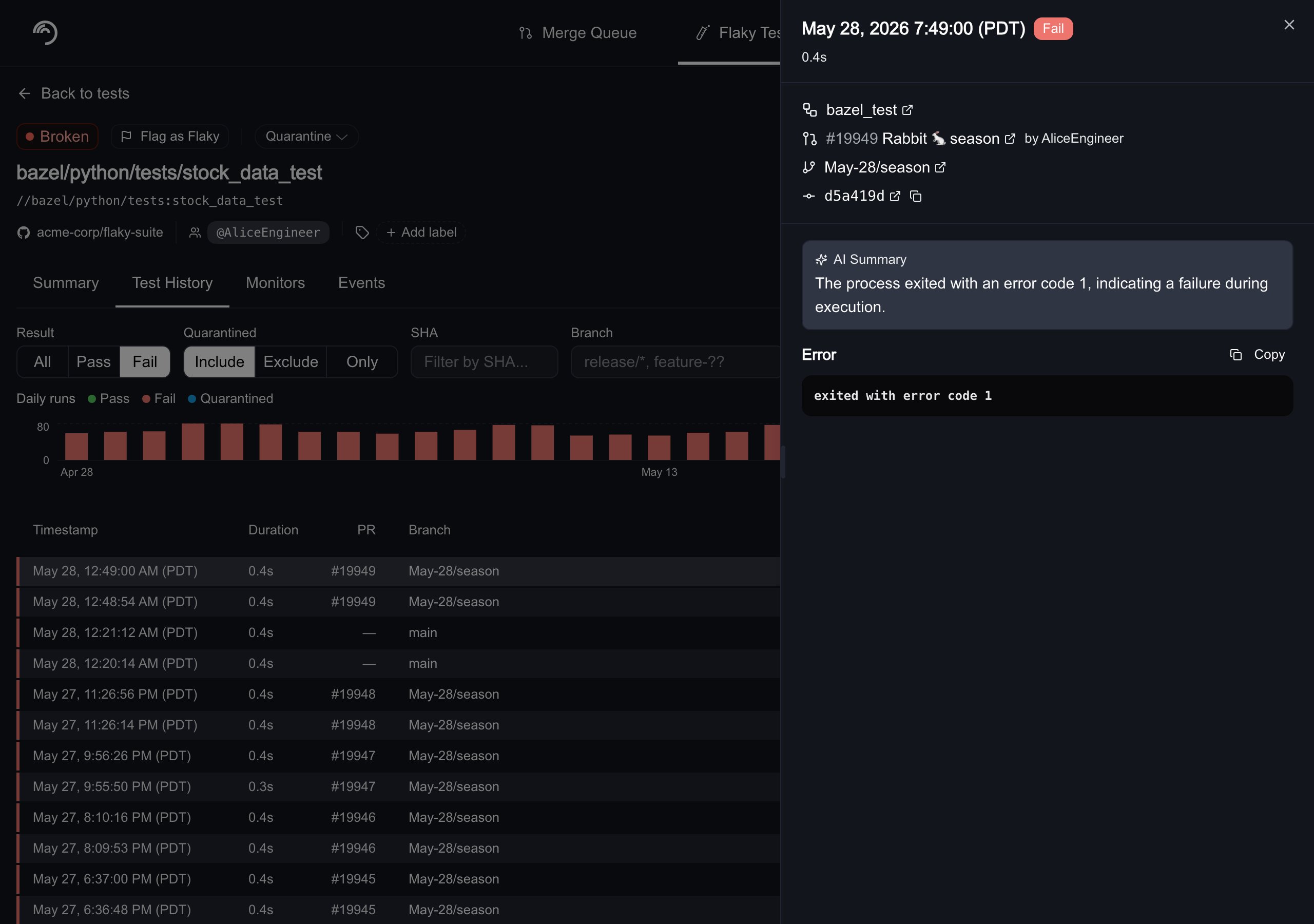Screen dimensions: 1314x924
Task: Click the commit icon beside d5a419d
Action: click(x=808, y=196)
